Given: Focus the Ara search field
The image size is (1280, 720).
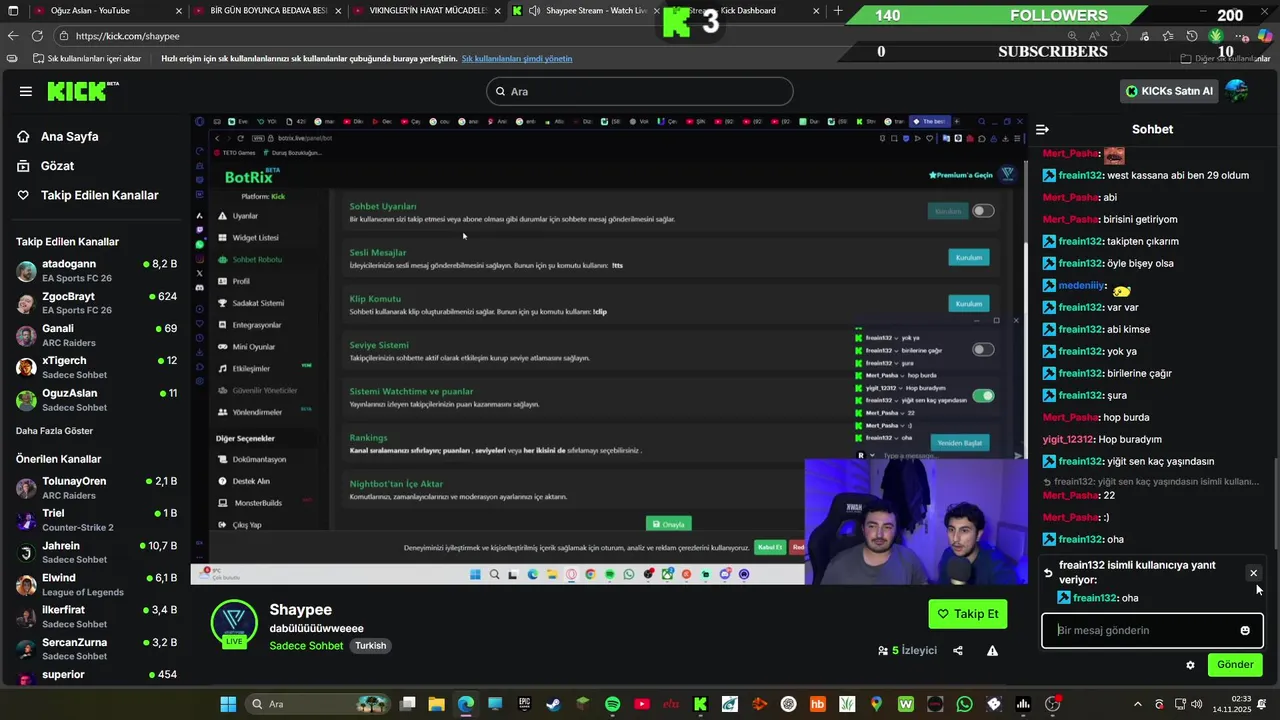Looking at the screenshot, I should pos(640,91).
